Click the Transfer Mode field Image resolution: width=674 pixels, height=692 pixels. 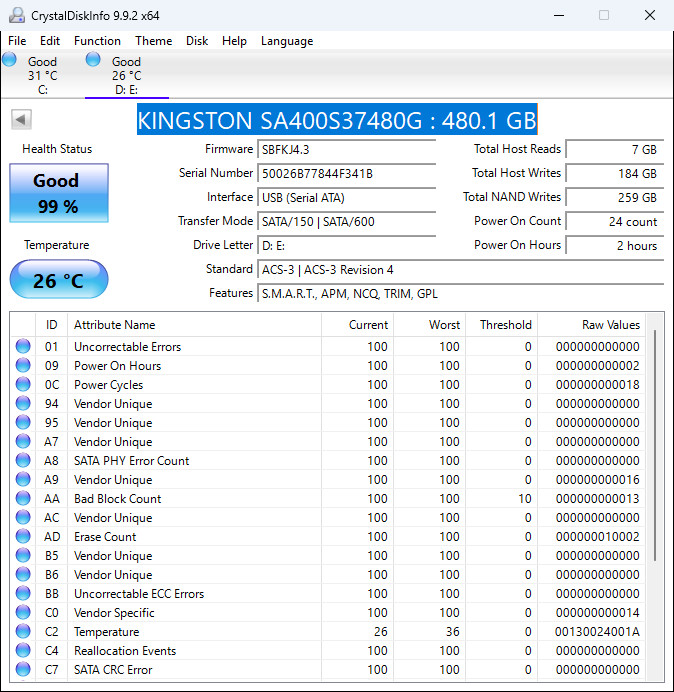(346, 222)
